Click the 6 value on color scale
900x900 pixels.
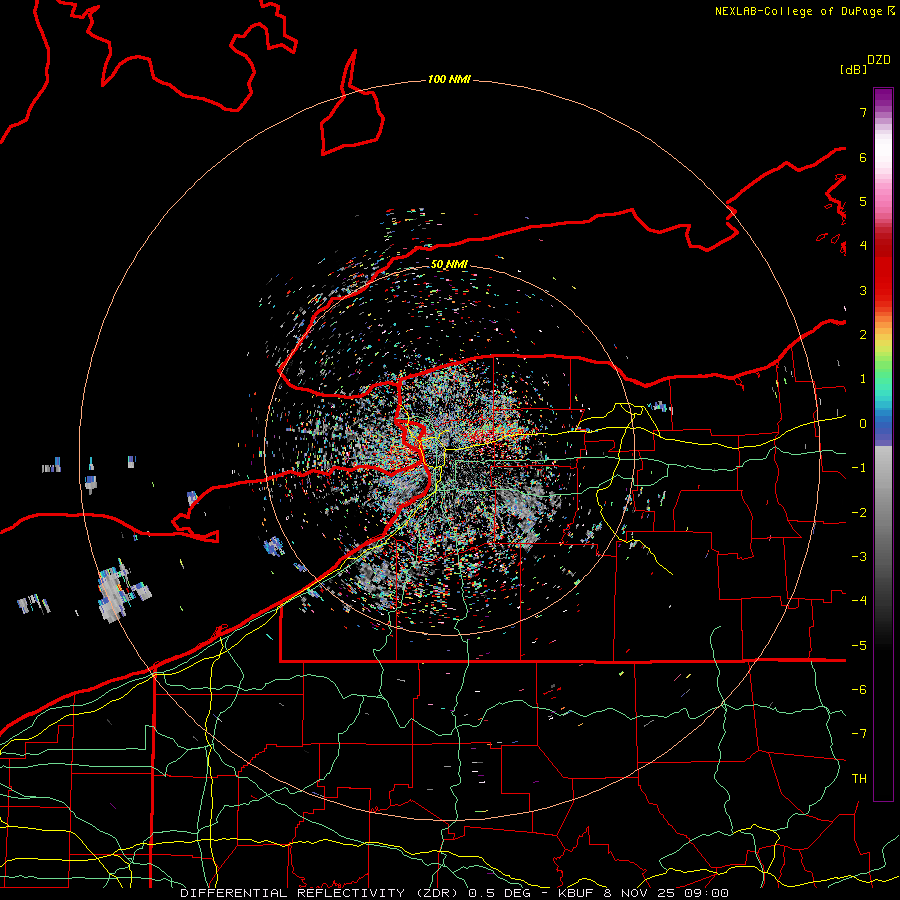(x=863, y=157)
